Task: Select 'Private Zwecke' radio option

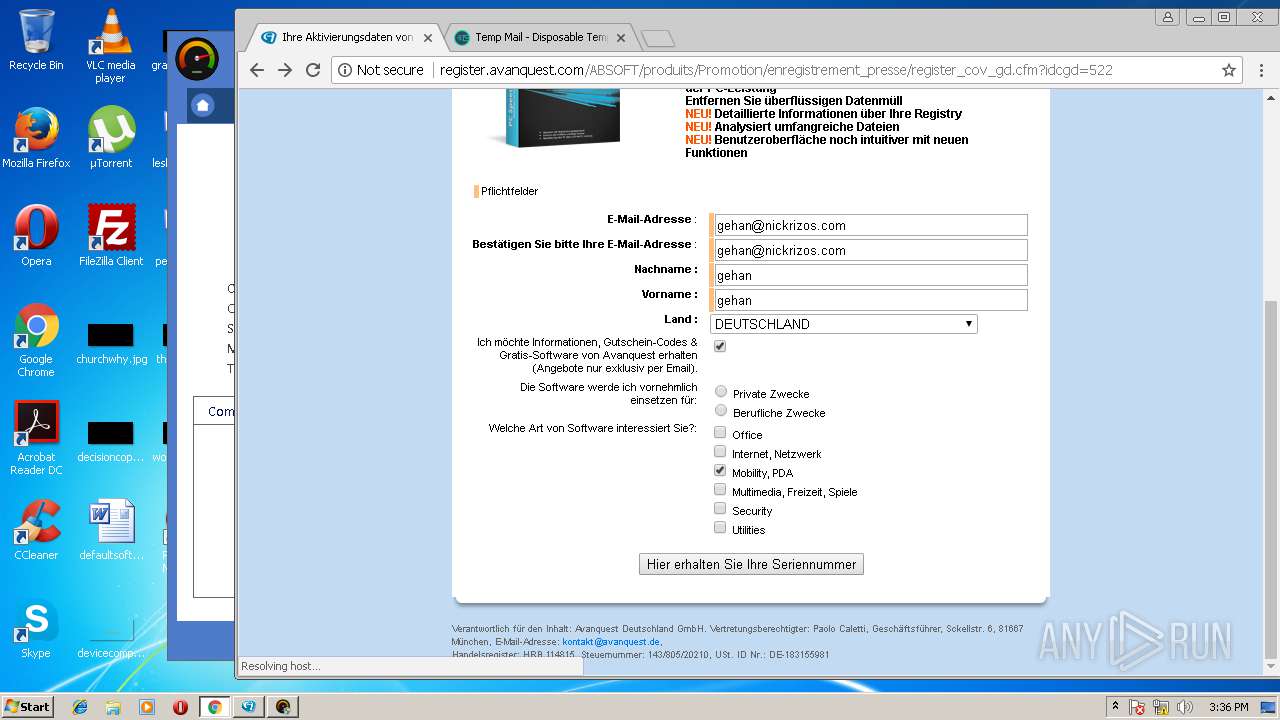Action: [721, 391]
